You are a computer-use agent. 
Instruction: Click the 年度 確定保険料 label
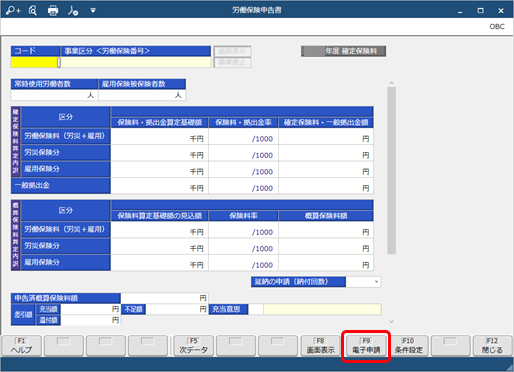pyautogui.click(x=344, y=51)
